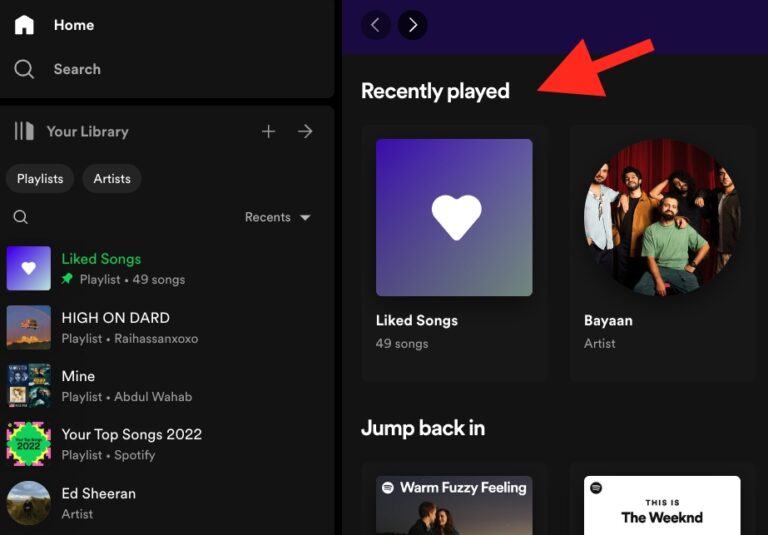Go to Home via house icon
The width and height of the screenshot is (768, 535).
pos(24,24)
